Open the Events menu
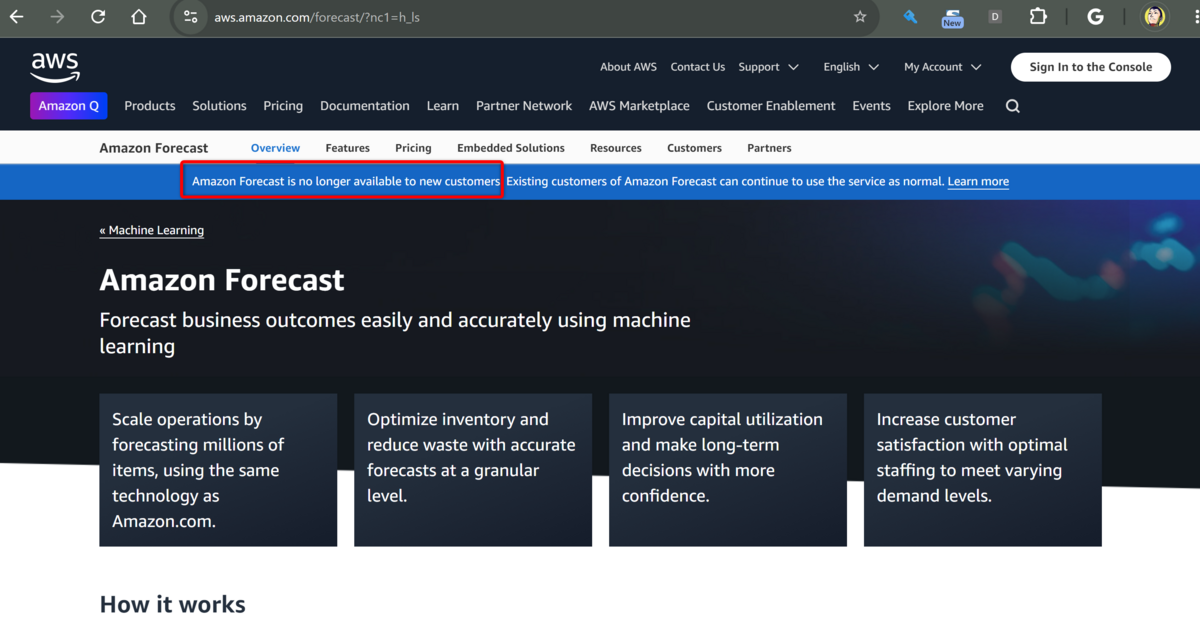This screenshot has width=1200, height=632. point(871,106)
